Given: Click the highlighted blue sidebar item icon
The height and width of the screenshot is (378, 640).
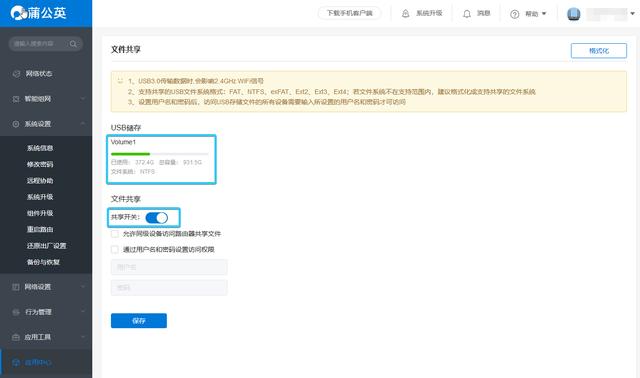Looking at the screenshot, I should [16, 362].
